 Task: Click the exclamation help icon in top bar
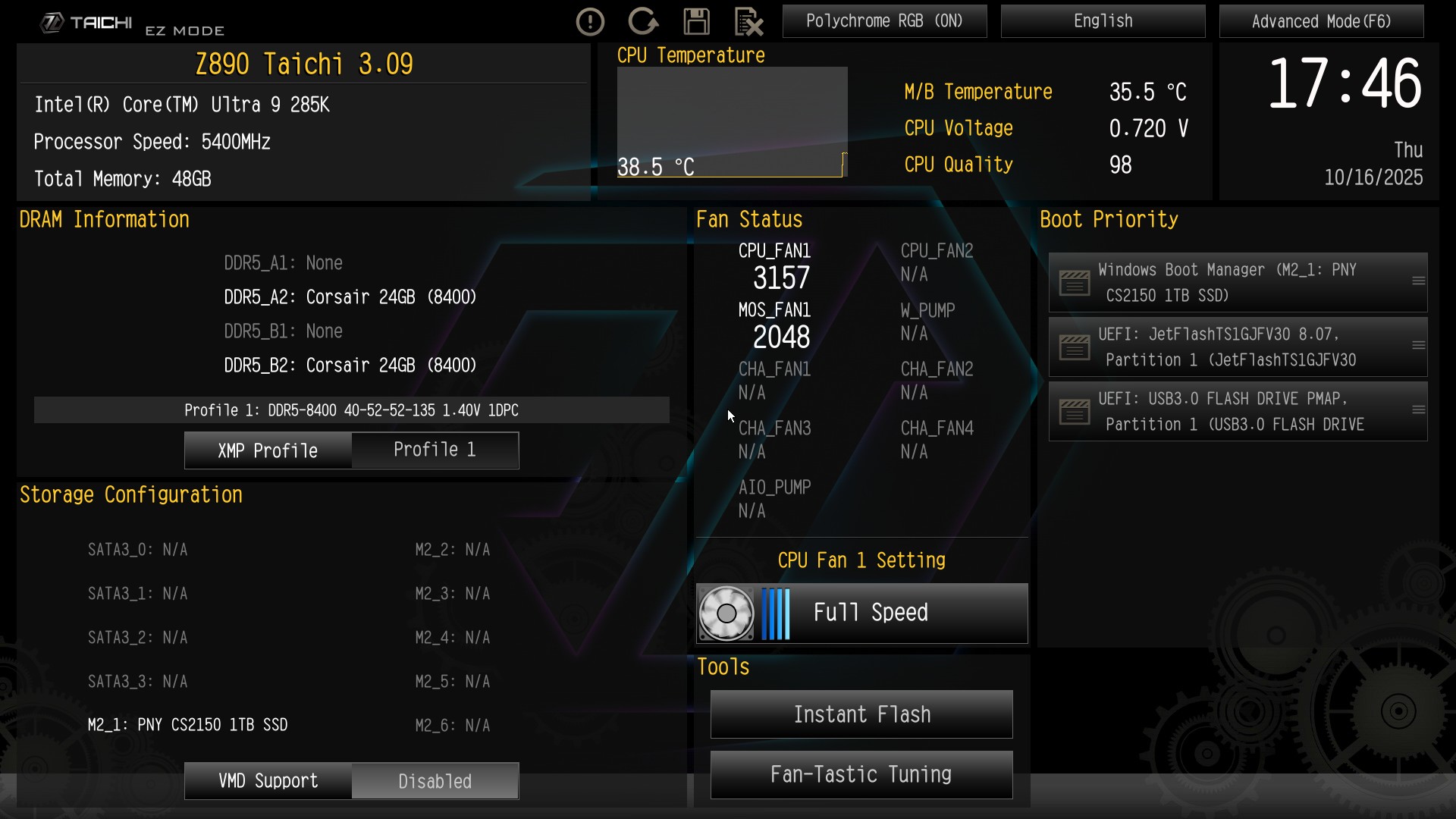590,22
